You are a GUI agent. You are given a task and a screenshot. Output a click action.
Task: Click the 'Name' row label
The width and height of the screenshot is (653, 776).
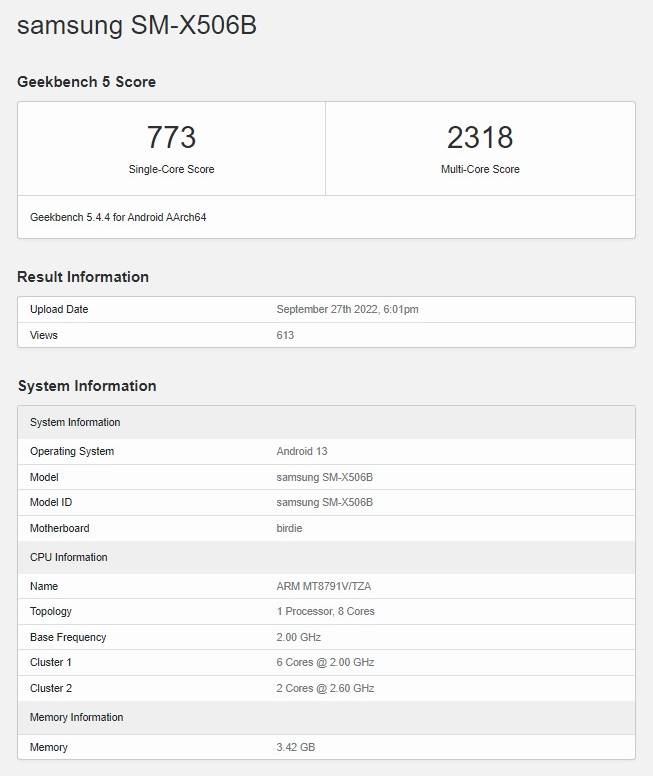click(44, 586)
